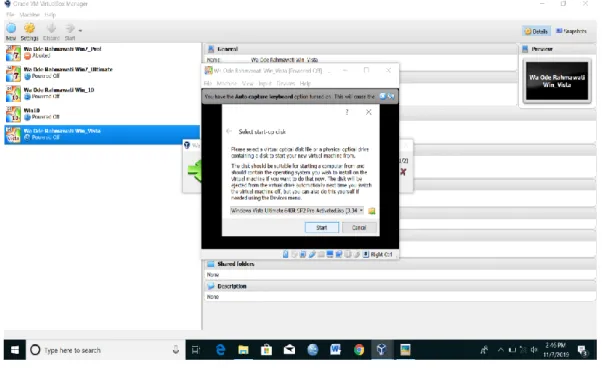Click the taskbar microphone icon
The height and width of the screenshot is (371, 602).
(x=175, y=349)
